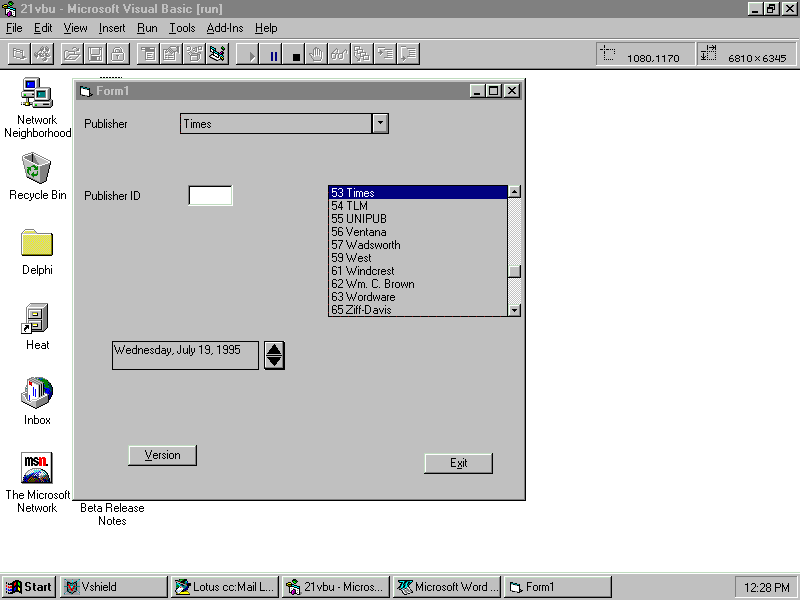Open the Object Browser toolbar icon
Screen dimensions: 800x600
pyautogui.click(x=217, y=54)
